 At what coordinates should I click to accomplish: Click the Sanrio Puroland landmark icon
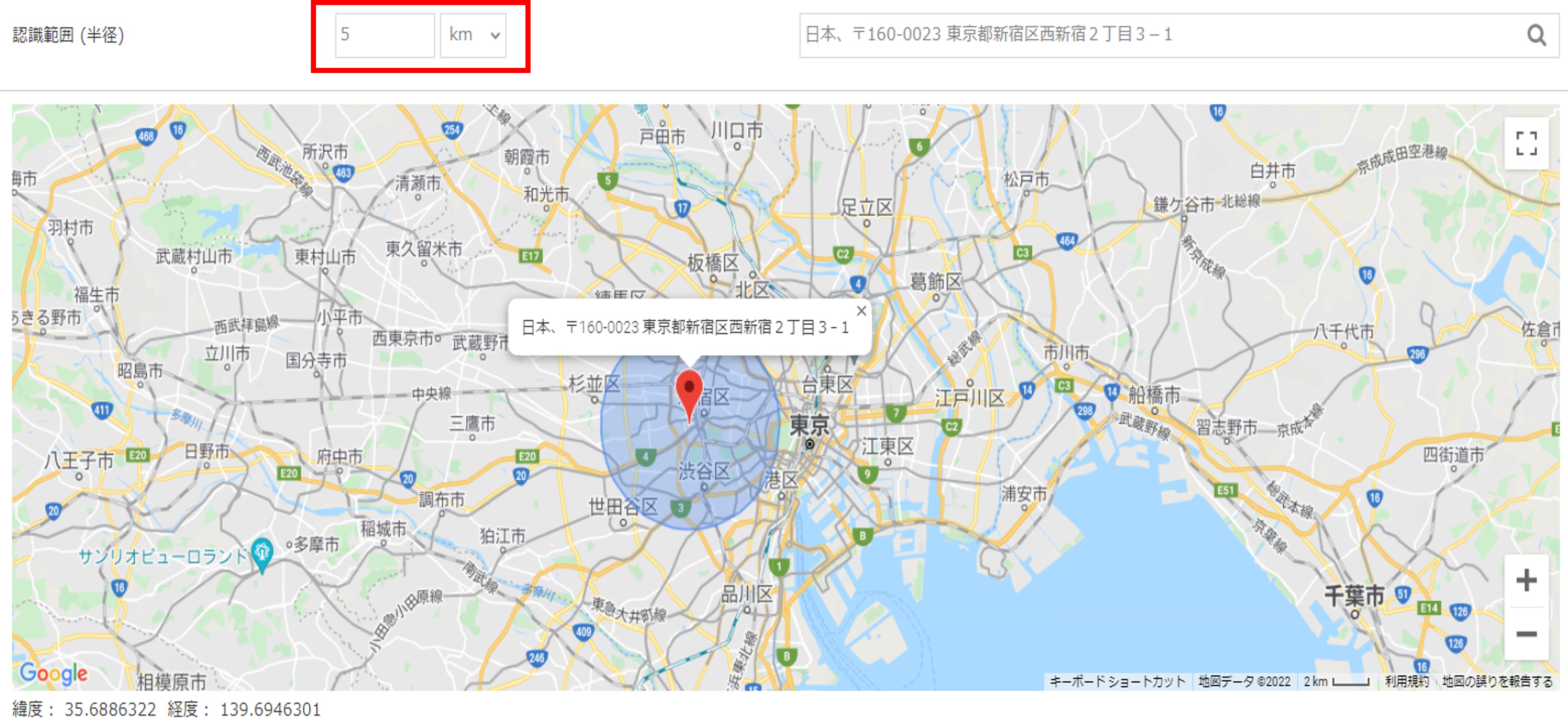point(262,555)
